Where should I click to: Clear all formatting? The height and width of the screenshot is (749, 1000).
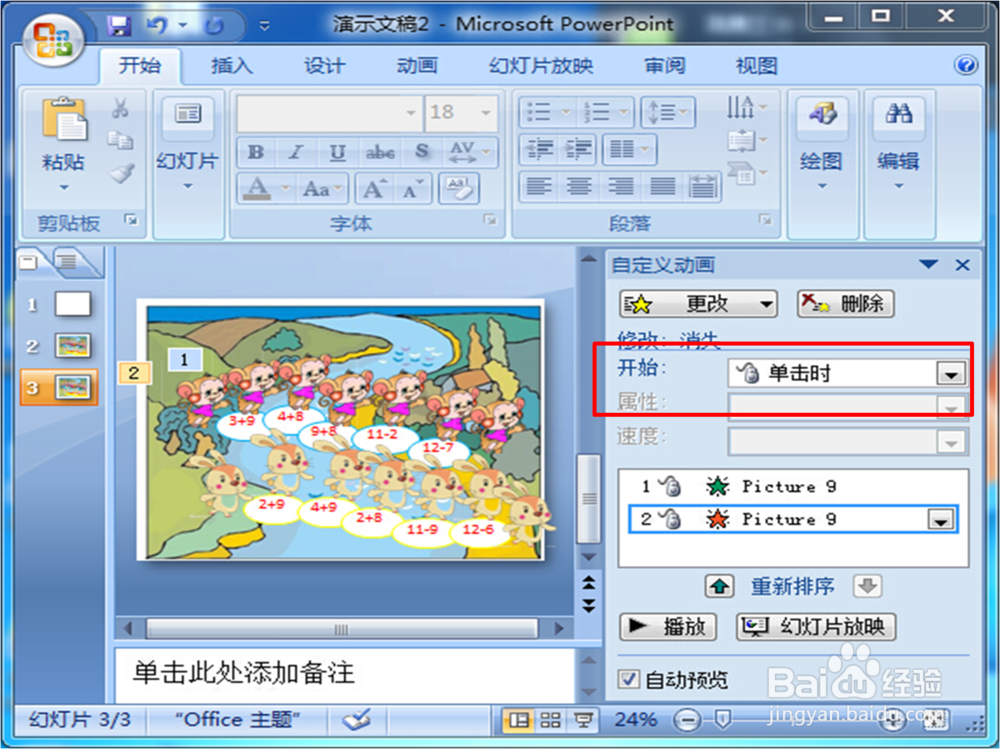point(459,189)
